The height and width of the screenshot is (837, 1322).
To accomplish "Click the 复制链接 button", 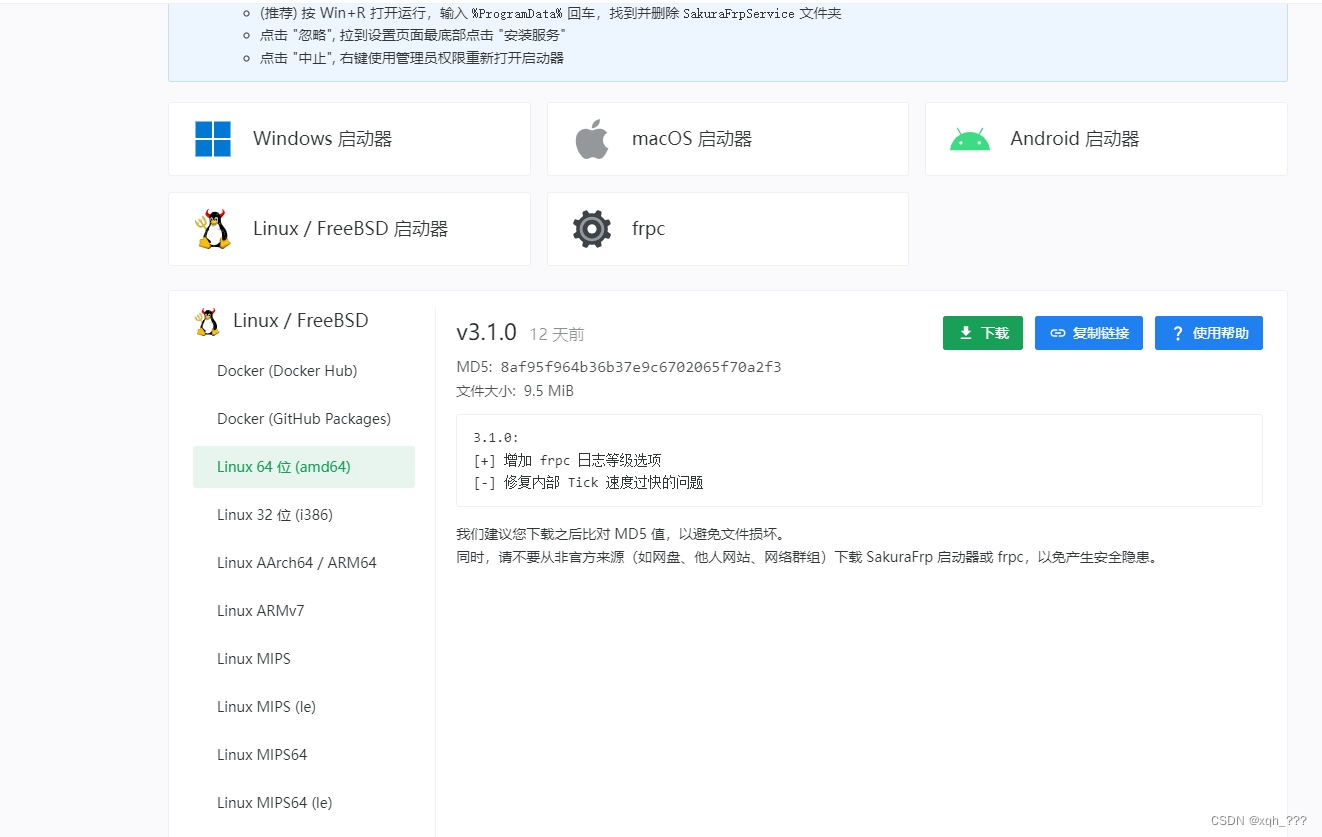I will pyautogui.click(x=1089, y=332).
